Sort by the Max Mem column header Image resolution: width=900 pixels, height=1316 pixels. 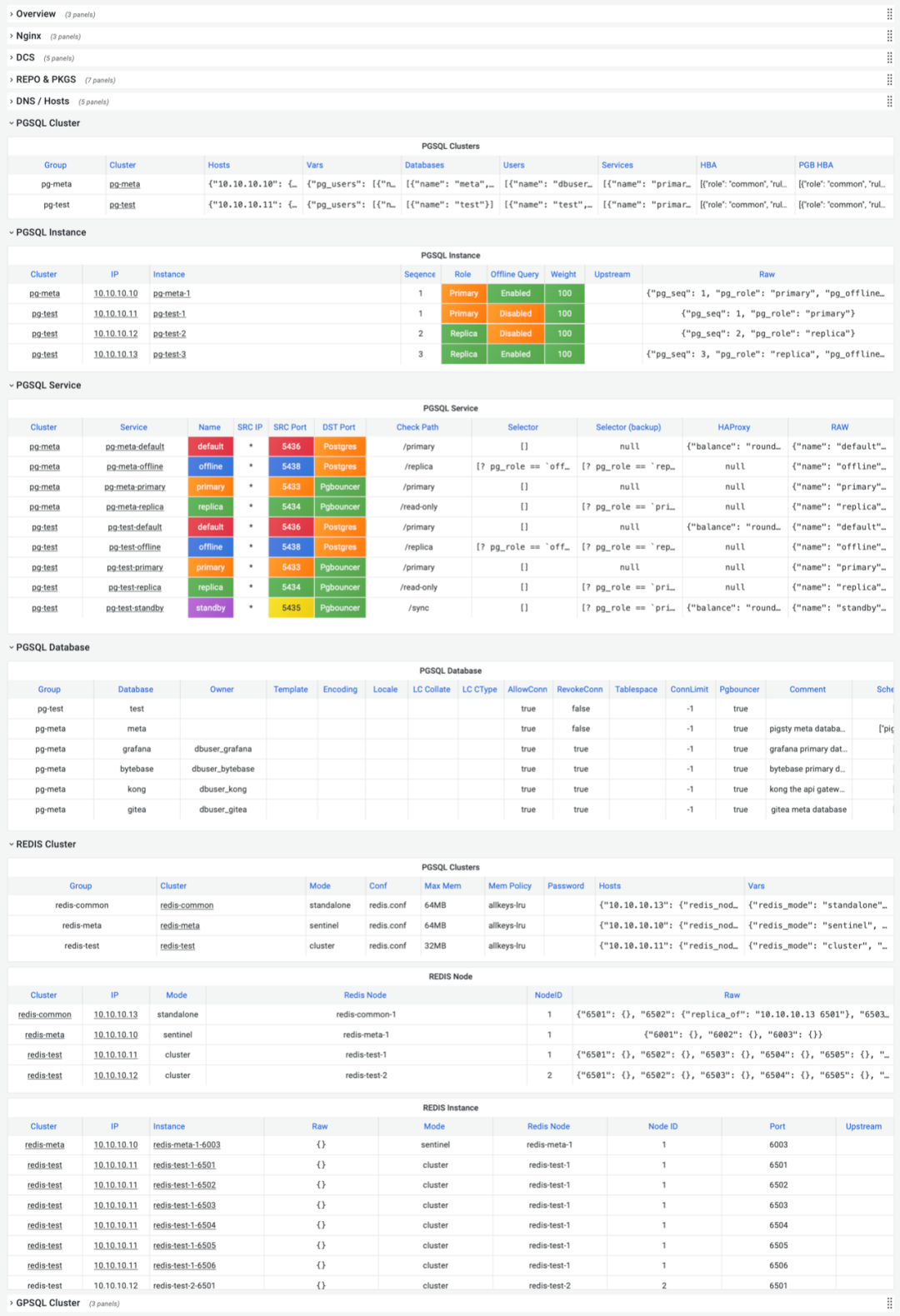pos(442,886)
